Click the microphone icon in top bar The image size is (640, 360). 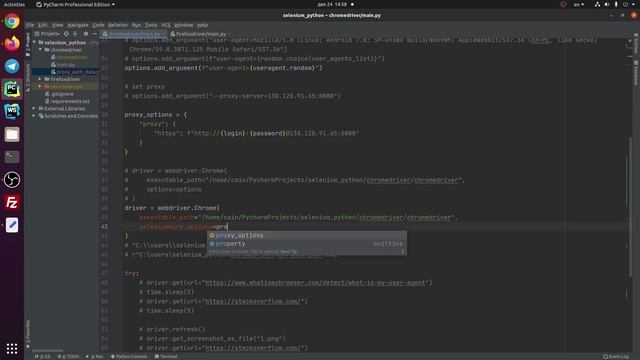[x=616, y=4]
